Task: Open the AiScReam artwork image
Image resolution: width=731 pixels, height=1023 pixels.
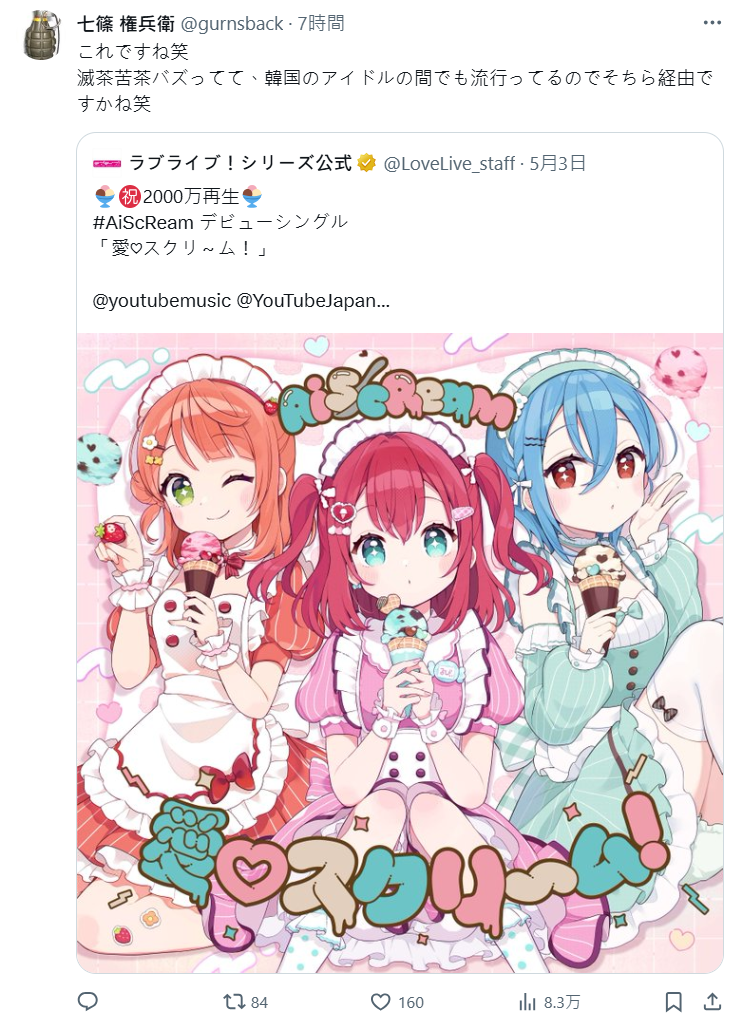Action: (x=400, y=652)
